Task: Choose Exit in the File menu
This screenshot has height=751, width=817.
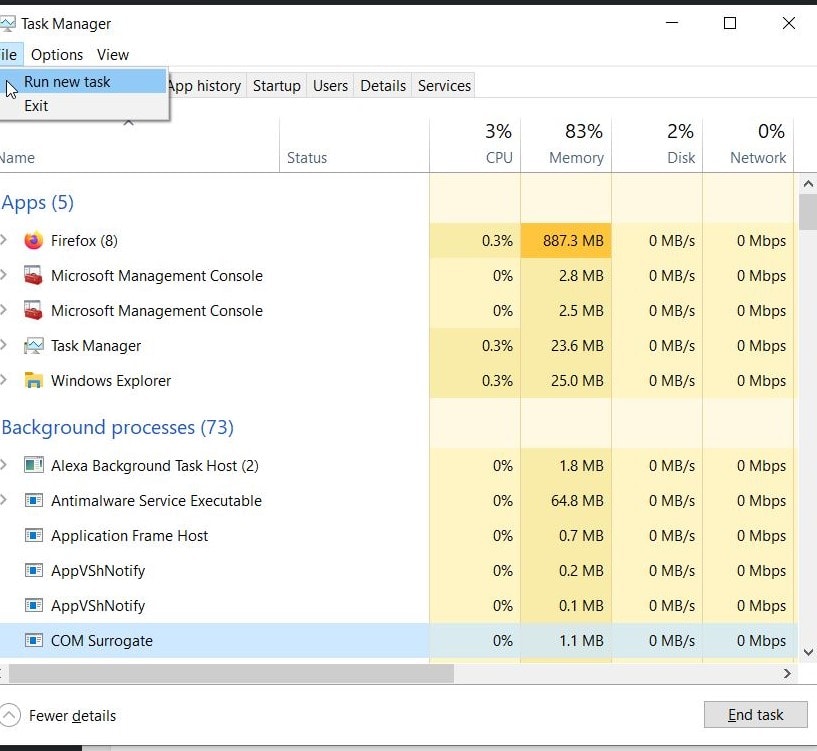Action: tap(83, 106)
